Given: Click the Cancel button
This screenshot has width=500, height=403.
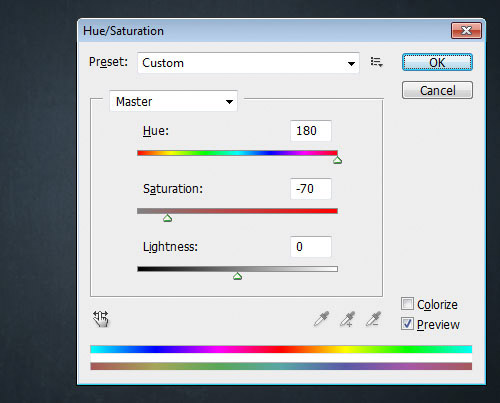Looking at the screenshot, I should (x=437, y=90).
